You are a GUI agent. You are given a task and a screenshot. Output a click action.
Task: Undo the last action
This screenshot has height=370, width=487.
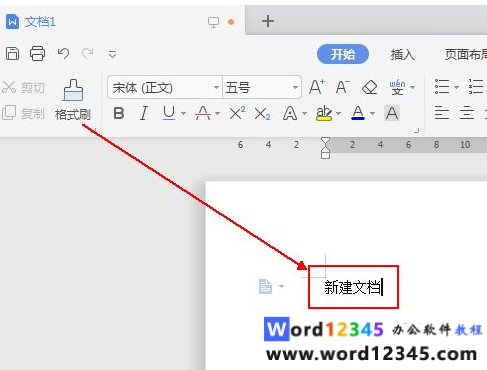click(x=63, y=53)
